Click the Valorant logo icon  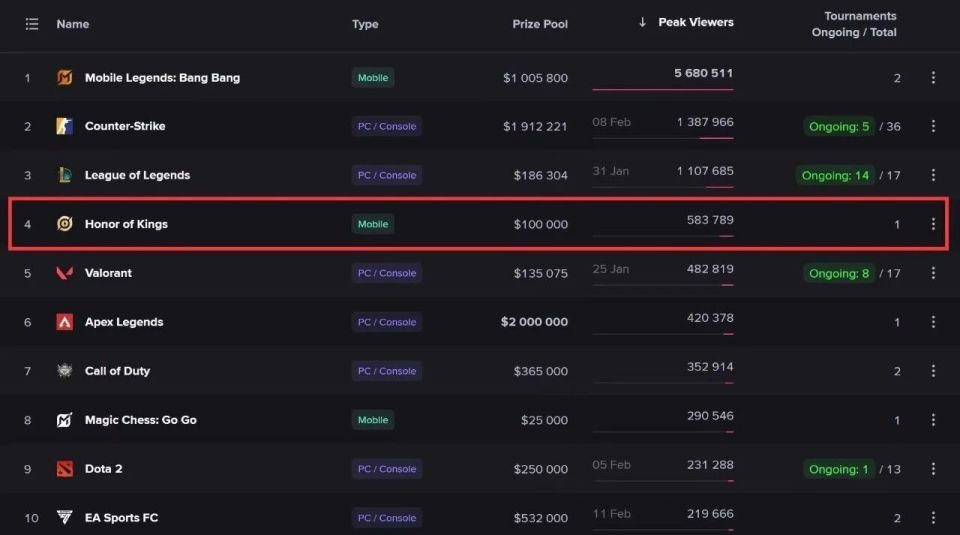(65, 273)
